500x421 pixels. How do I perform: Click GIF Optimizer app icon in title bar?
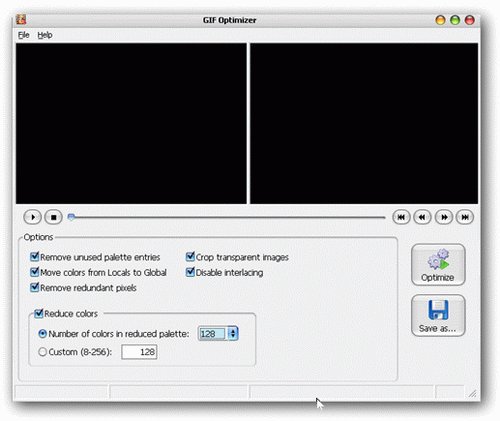pos(22,20)
